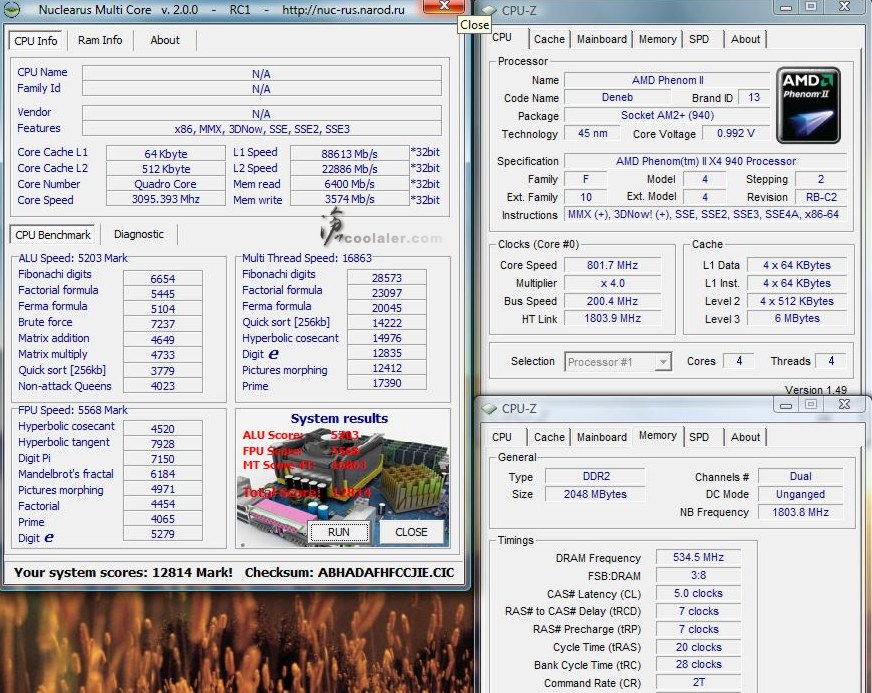
Task: Click the Mandelbrot's fractal score 6184
Action: 162,474
